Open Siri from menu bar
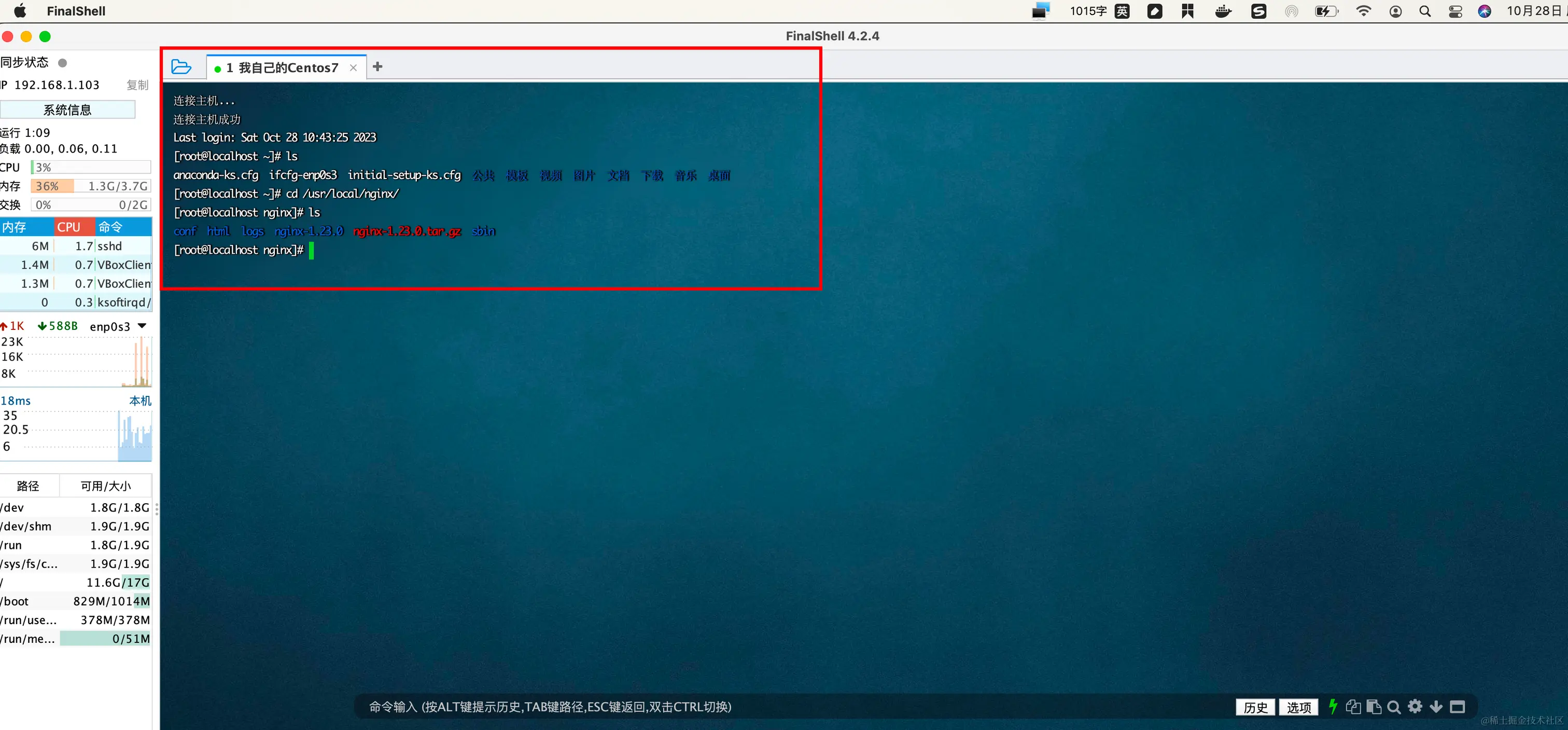1568x730 pixels. coord(1485,11)
